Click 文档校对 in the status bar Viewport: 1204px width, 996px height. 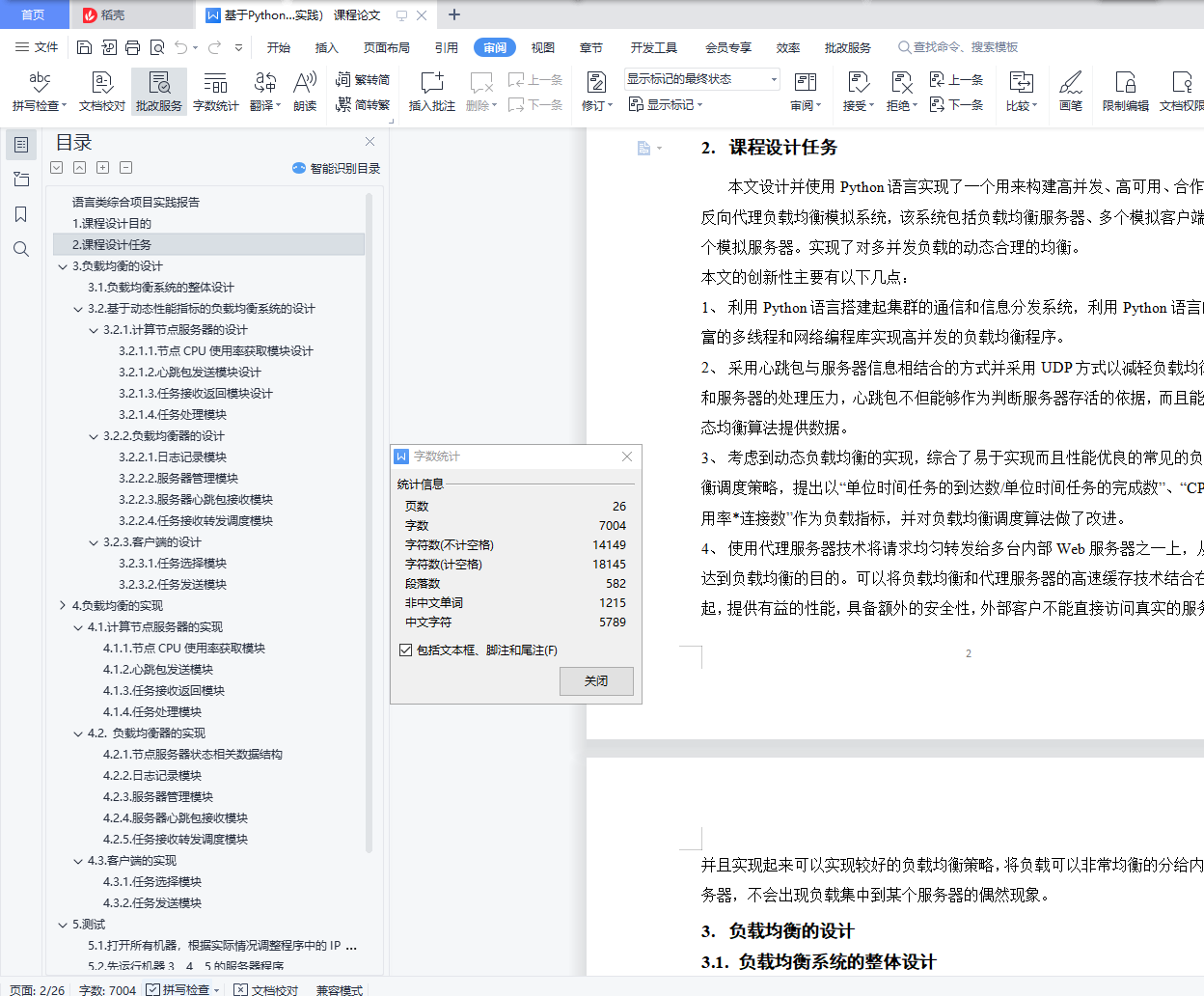[x=266, y=989]
